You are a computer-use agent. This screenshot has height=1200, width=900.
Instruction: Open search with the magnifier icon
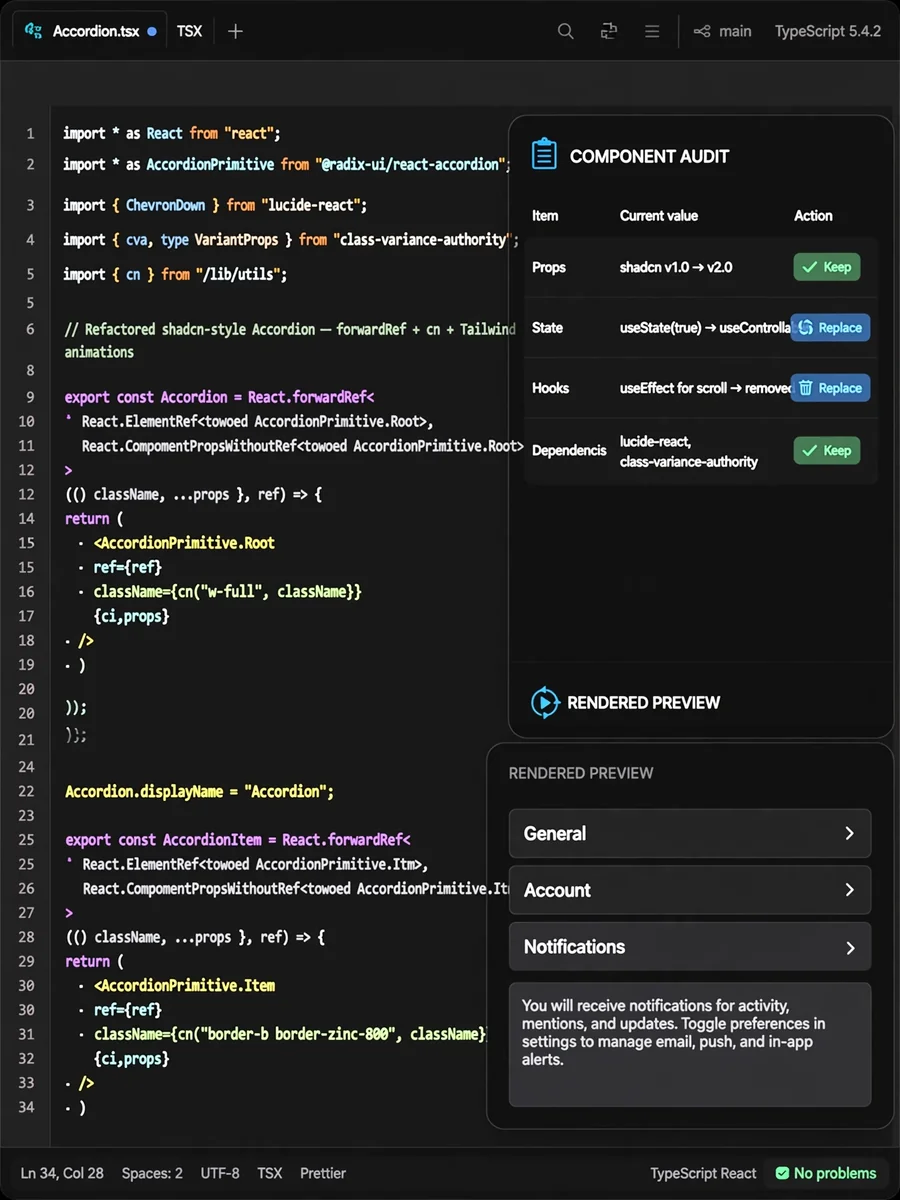pos(566,31)
